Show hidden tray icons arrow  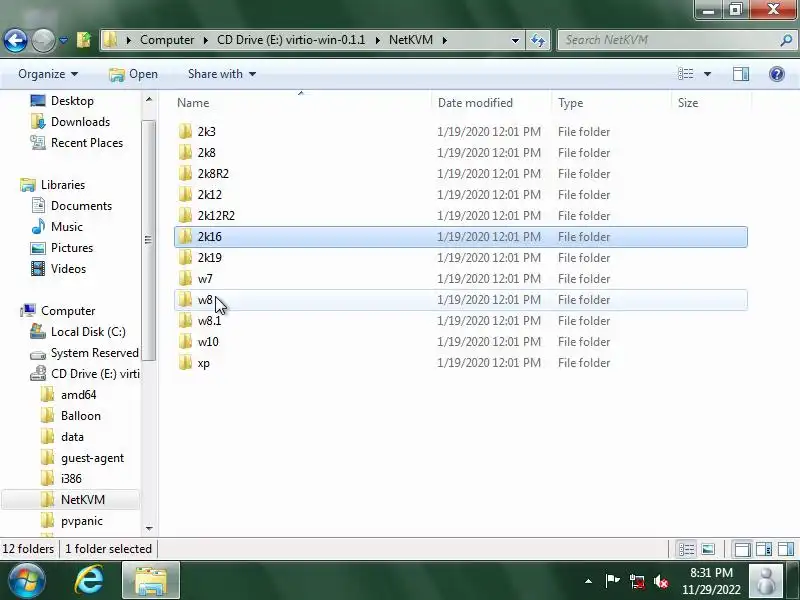(x=588, y=581)
